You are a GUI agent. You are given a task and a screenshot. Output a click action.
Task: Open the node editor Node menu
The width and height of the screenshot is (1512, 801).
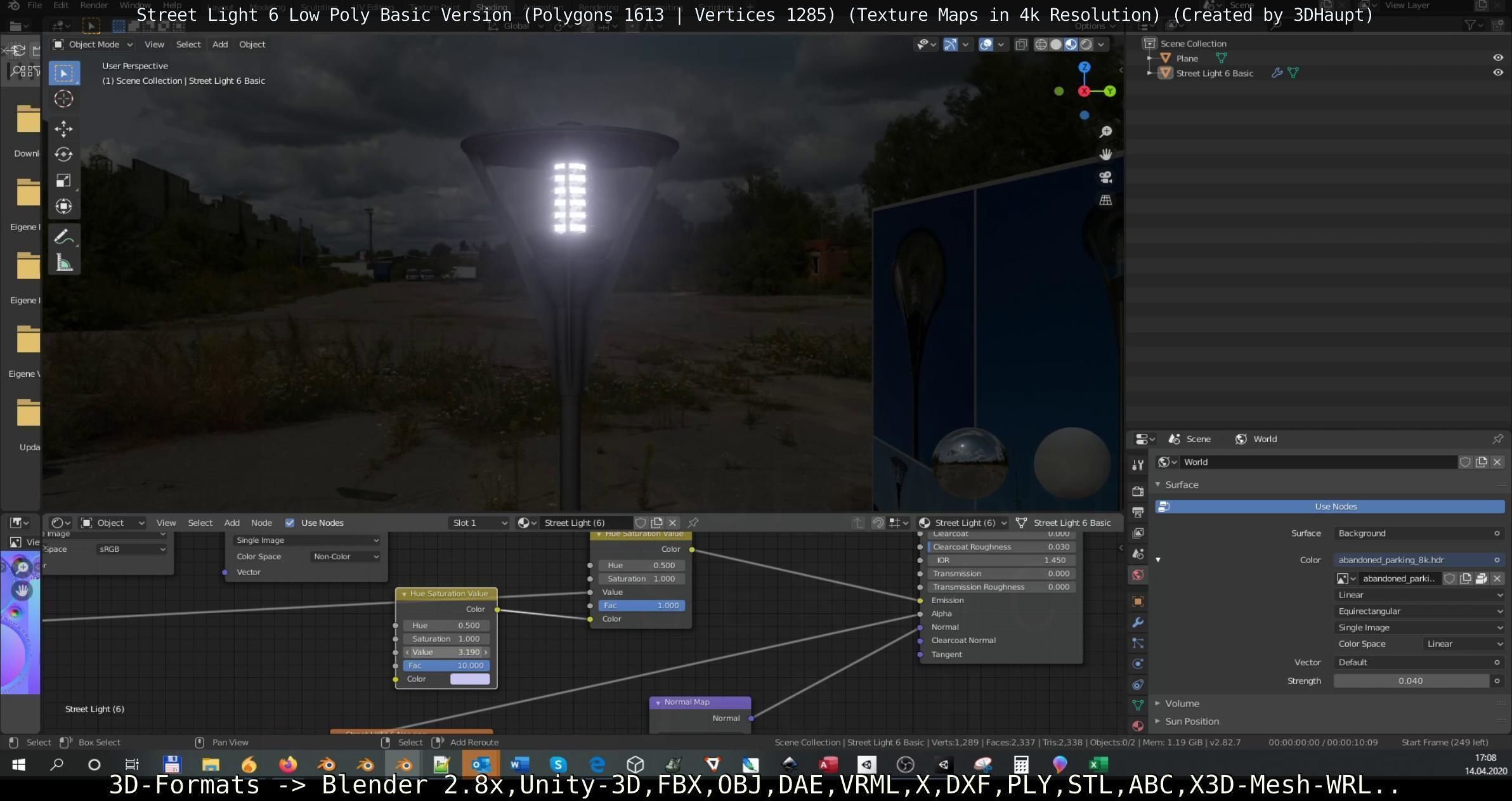pyautogui.click(x=261, y=523)
